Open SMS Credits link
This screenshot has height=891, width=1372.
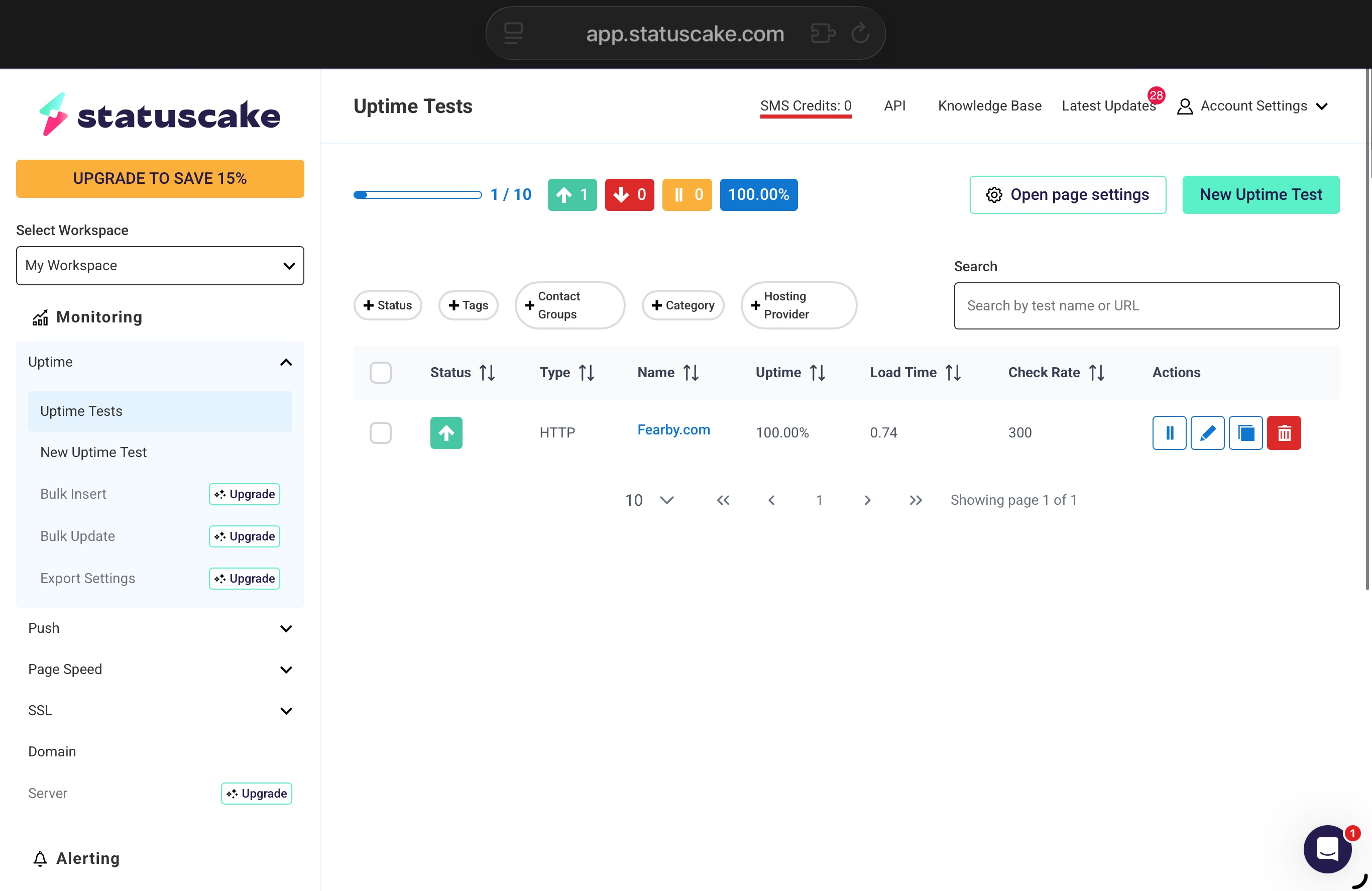pos(806,106)
